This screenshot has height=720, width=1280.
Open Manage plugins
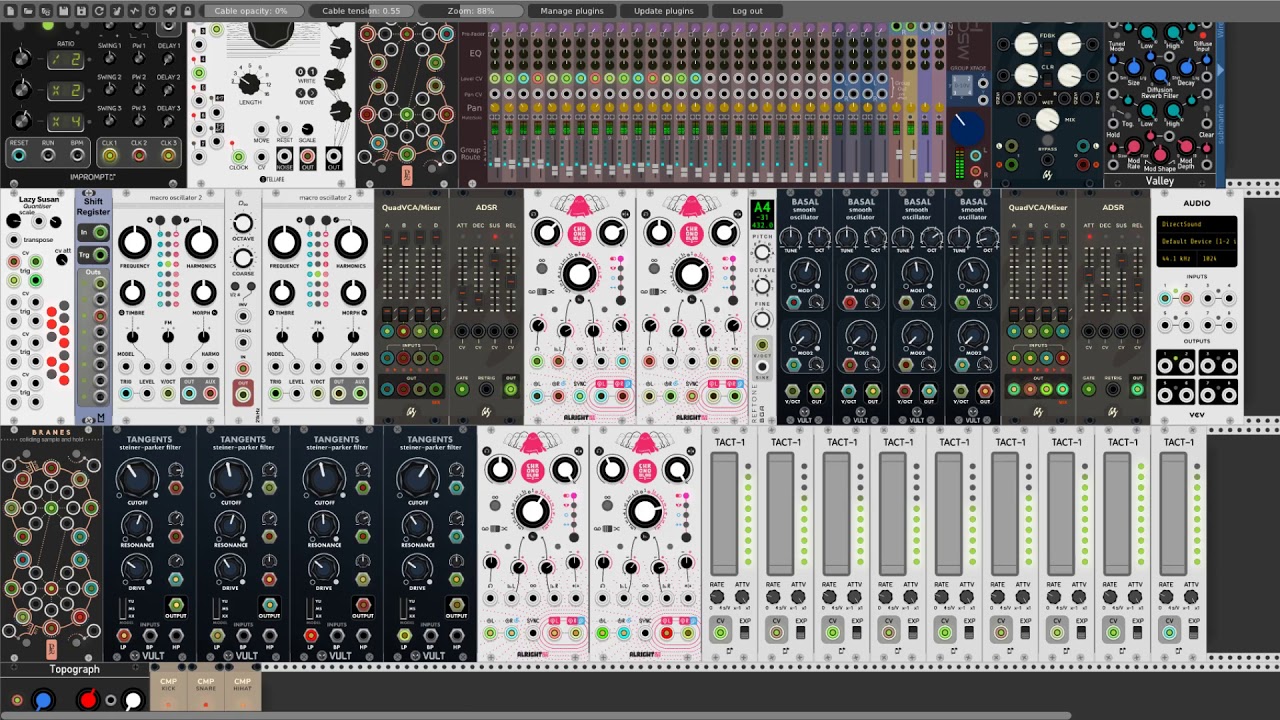tap(572, 11)
